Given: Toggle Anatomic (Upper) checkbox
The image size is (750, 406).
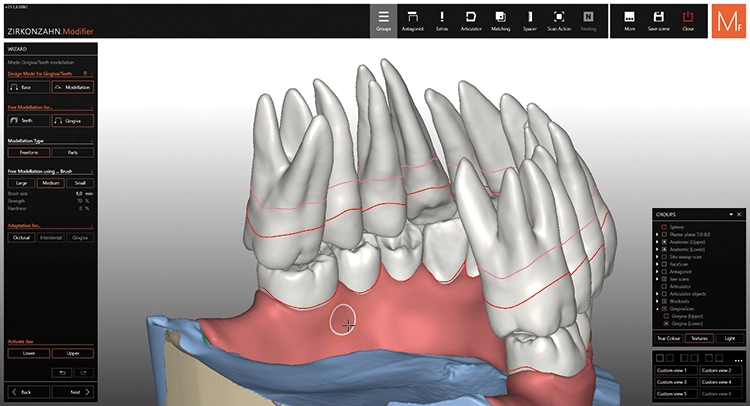Looking at the screenshot, I should 664,242.
